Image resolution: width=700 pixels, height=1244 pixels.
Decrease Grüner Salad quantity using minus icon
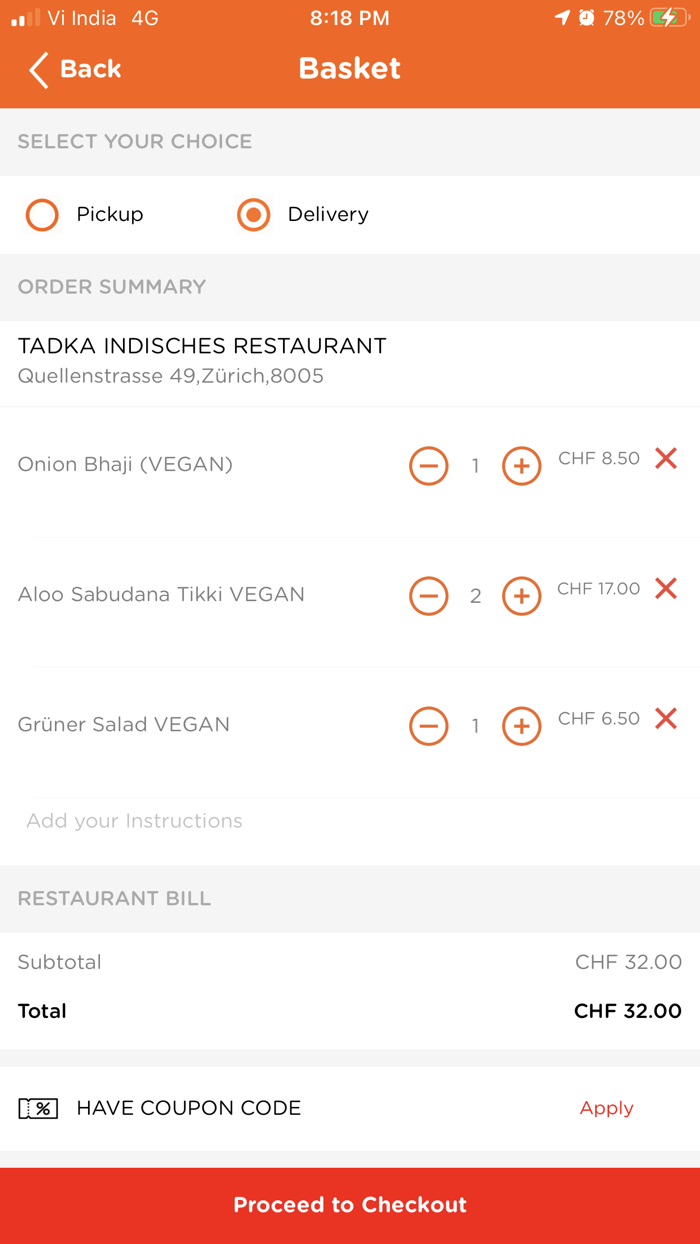point(428,726)
